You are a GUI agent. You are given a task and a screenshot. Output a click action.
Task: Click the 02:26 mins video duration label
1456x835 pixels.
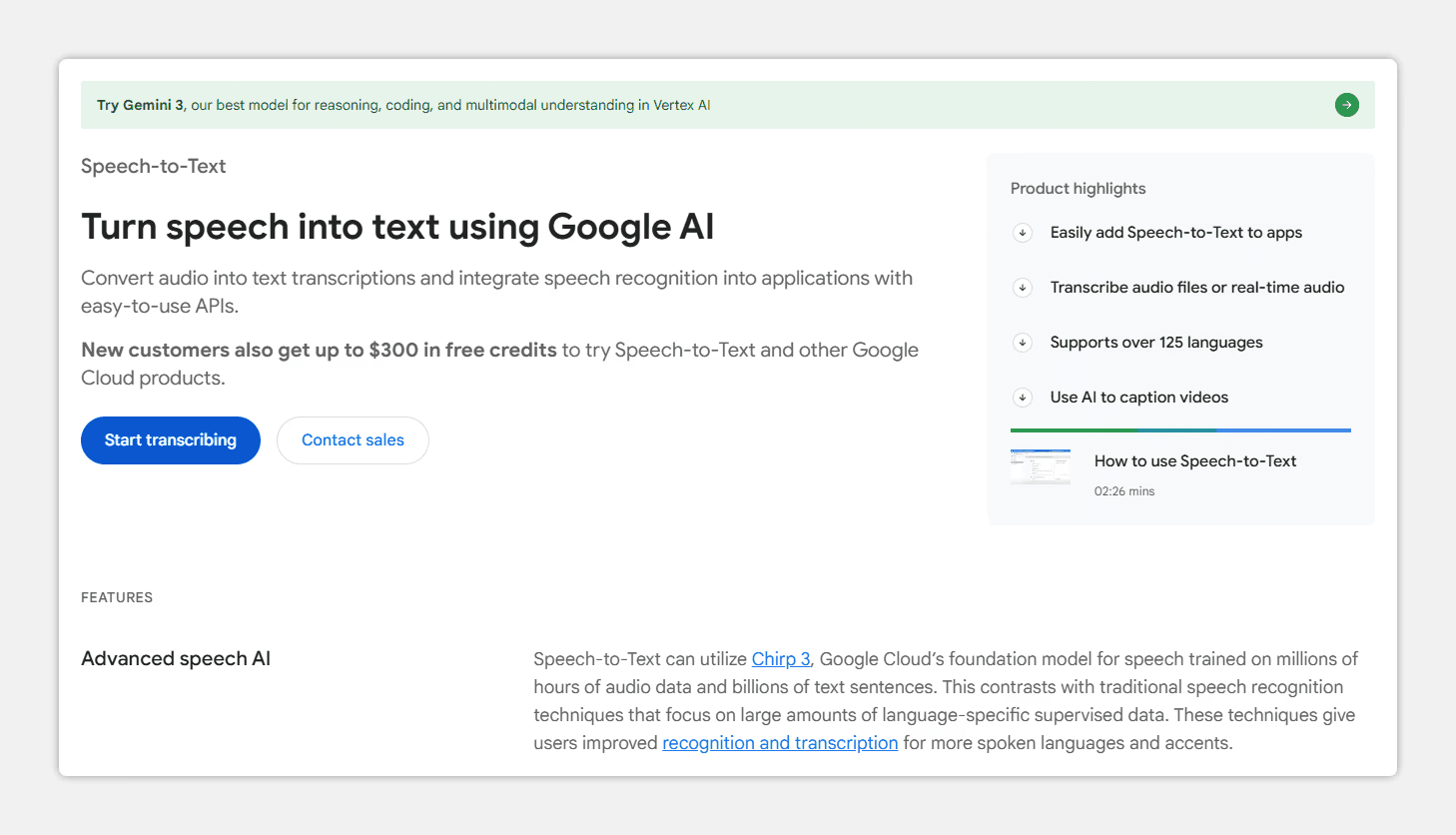(1124, 491)
